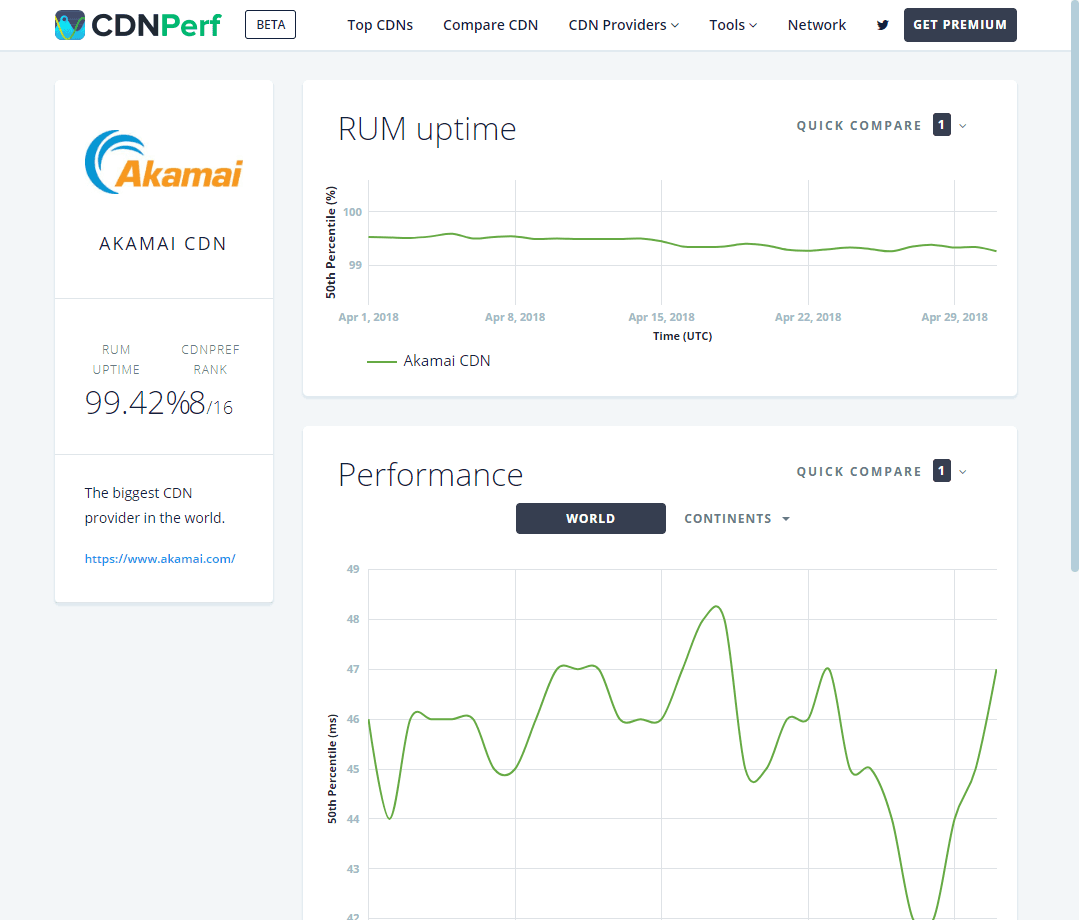
Task: Click the CDNPerf logo icon
Action: [70, 25]
